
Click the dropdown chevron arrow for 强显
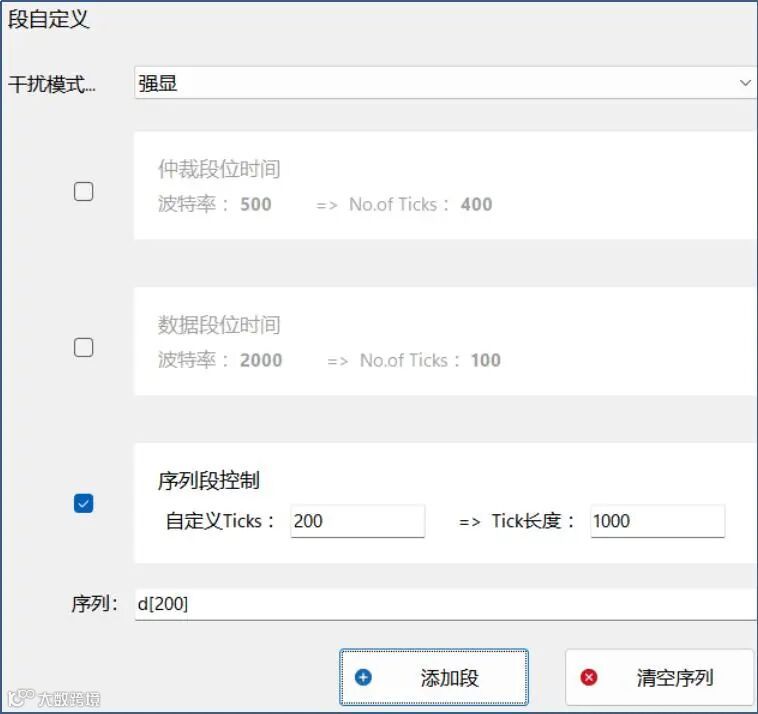pos(745,83)
